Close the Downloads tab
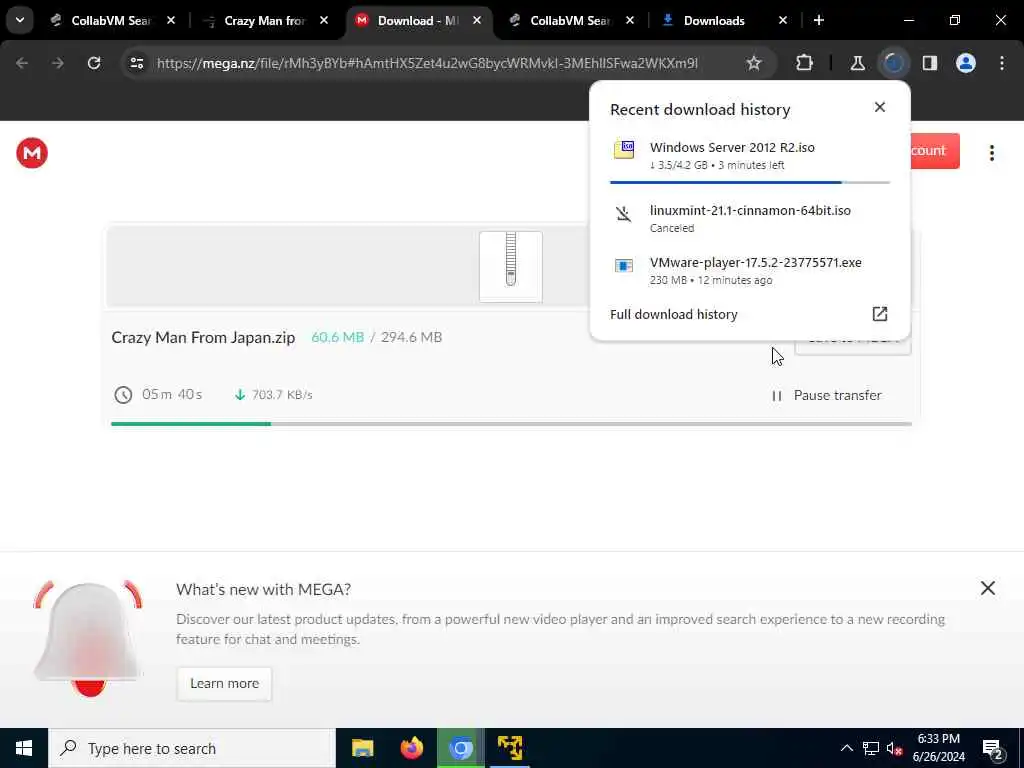 (783, 20)
